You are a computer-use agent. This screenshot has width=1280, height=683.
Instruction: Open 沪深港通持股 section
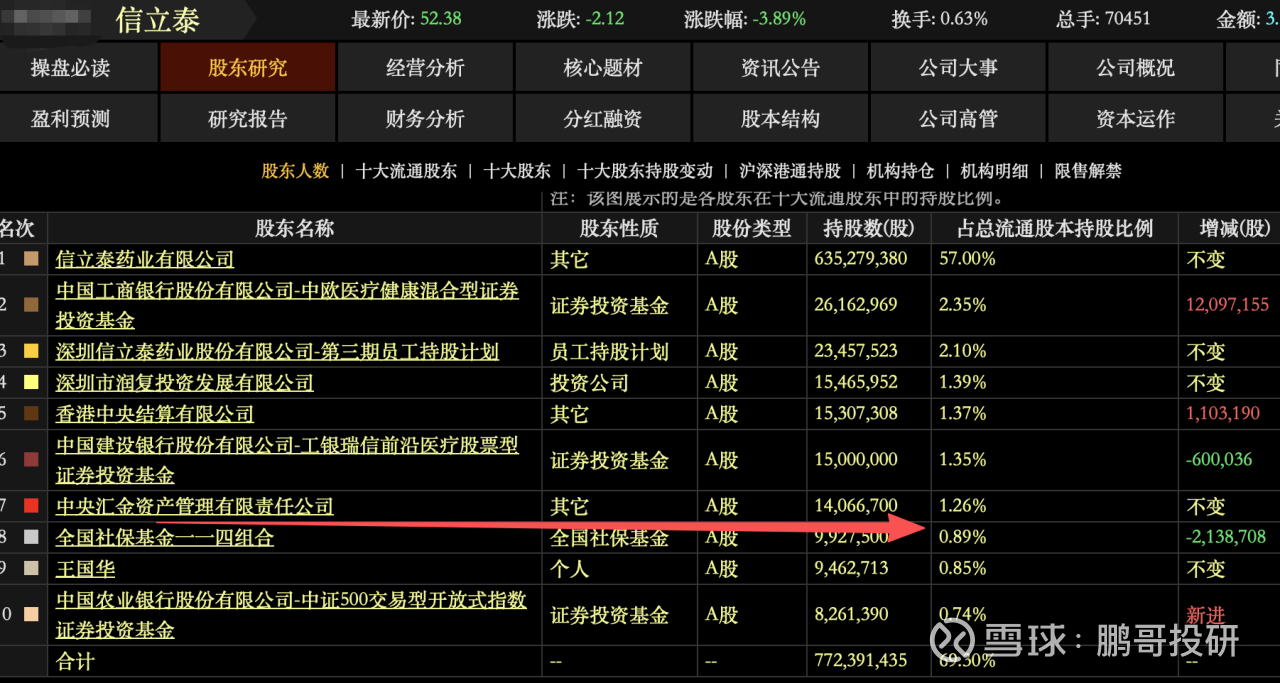click(790, 171)
